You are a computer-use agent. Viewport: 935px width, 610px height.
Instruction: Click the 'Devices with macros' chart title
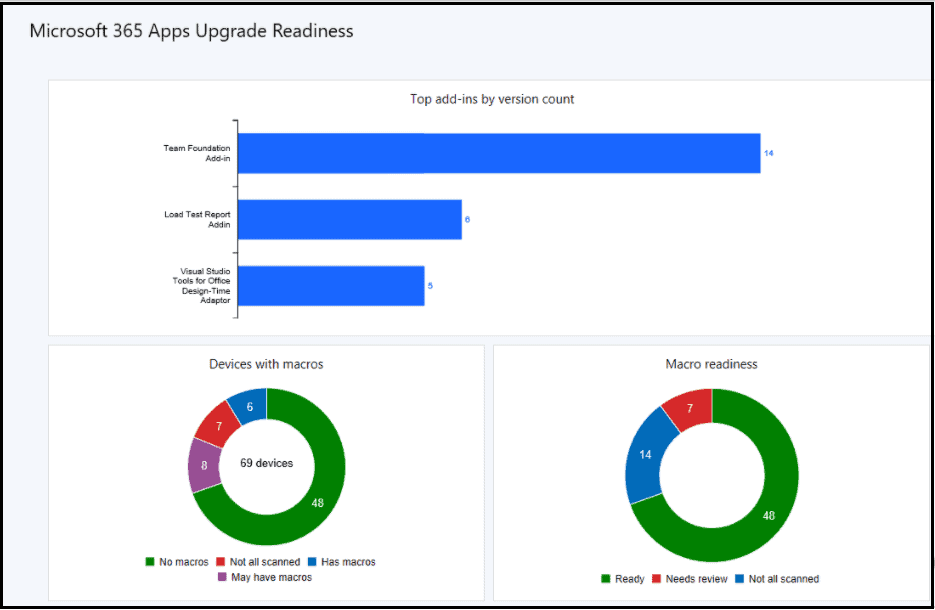tap(266, 364)
